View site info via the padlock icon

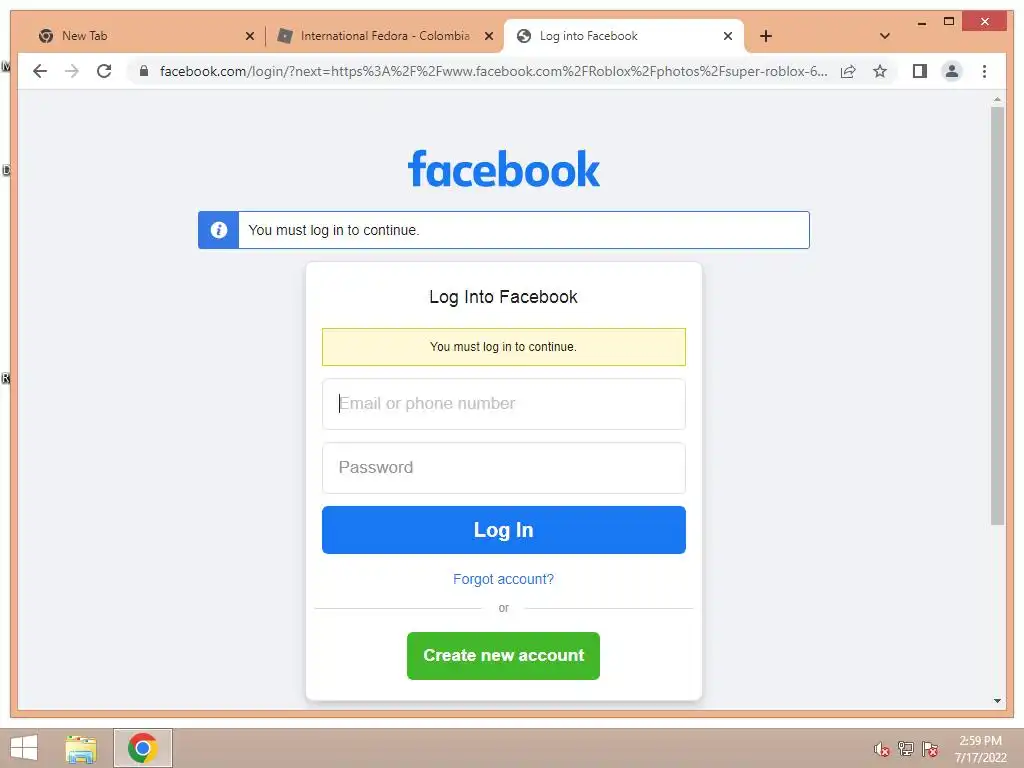click(x=144, y=71)
